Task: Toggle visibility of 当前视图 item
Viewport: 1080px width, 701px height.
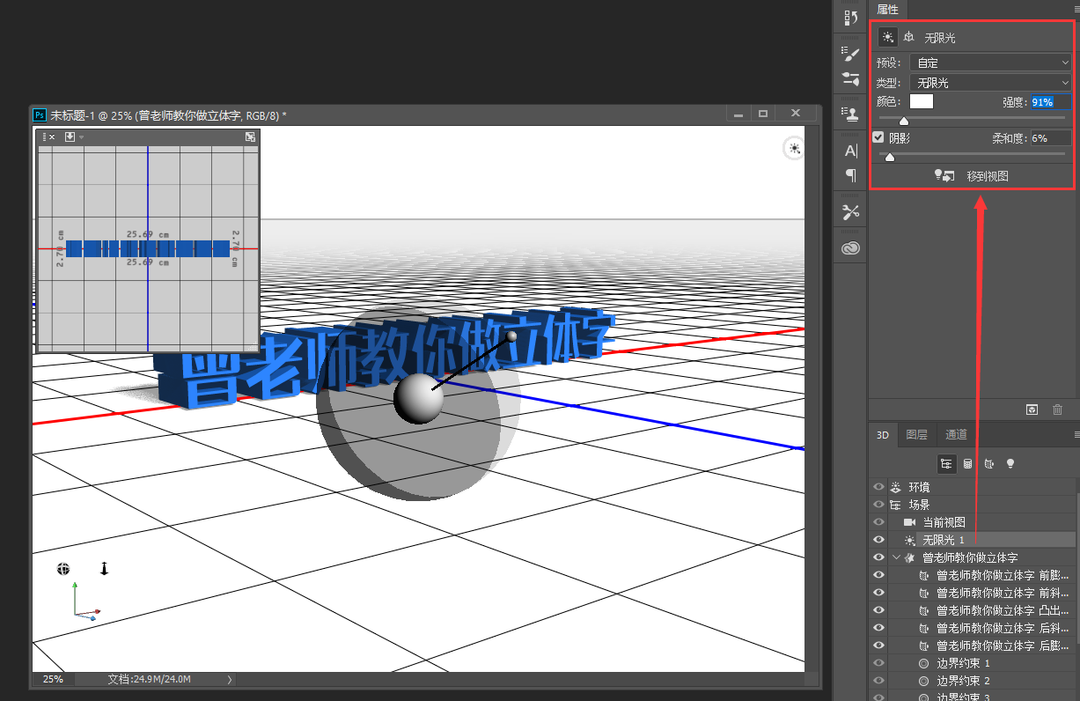Action: click(x=879, y=522)
